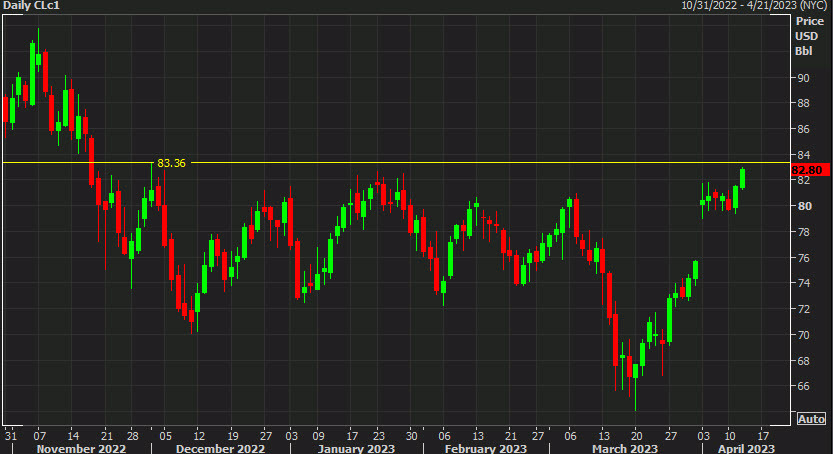Click the 19 date tick in December
The width and height of the screenshot is (833, 454).
tap(233, 436)
